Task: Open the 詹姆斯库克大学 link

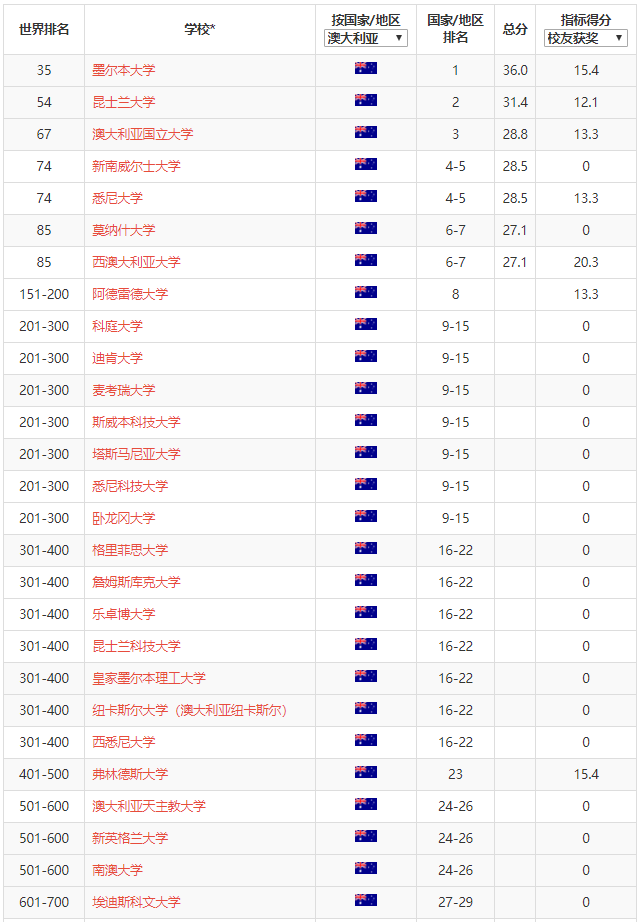Action: [x=136, y=582]
